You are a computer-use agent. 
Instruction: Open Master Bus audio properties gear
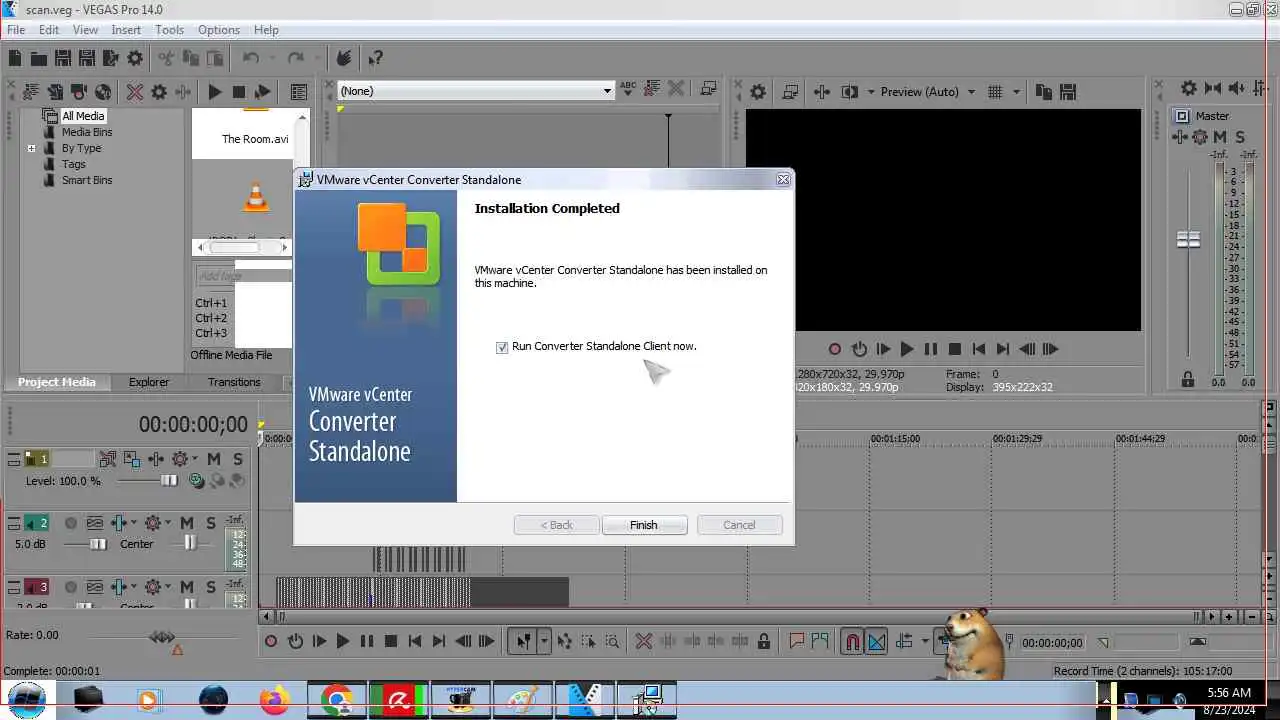click(1189, 89)
